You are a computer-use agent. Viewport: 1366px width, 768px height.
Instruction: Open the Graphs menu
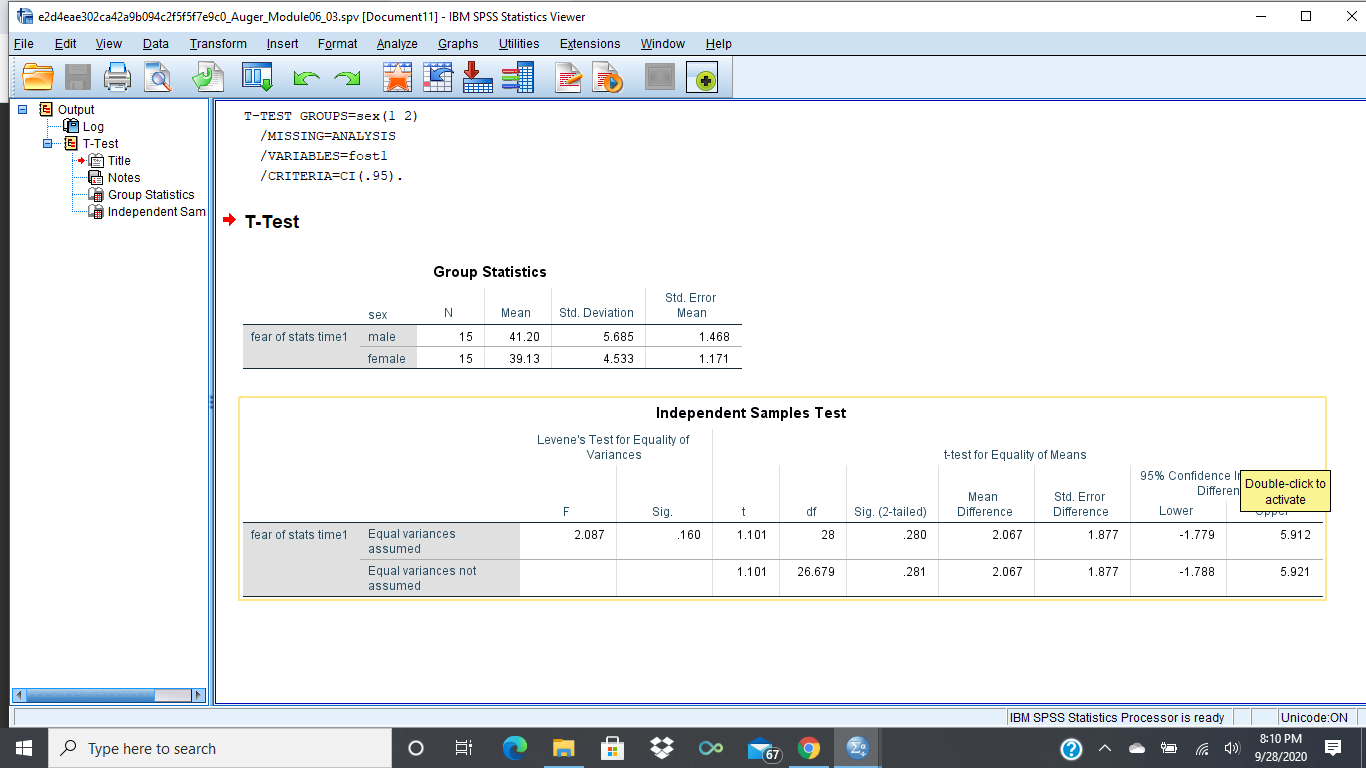pyautogui.click(x=457, y=43)
